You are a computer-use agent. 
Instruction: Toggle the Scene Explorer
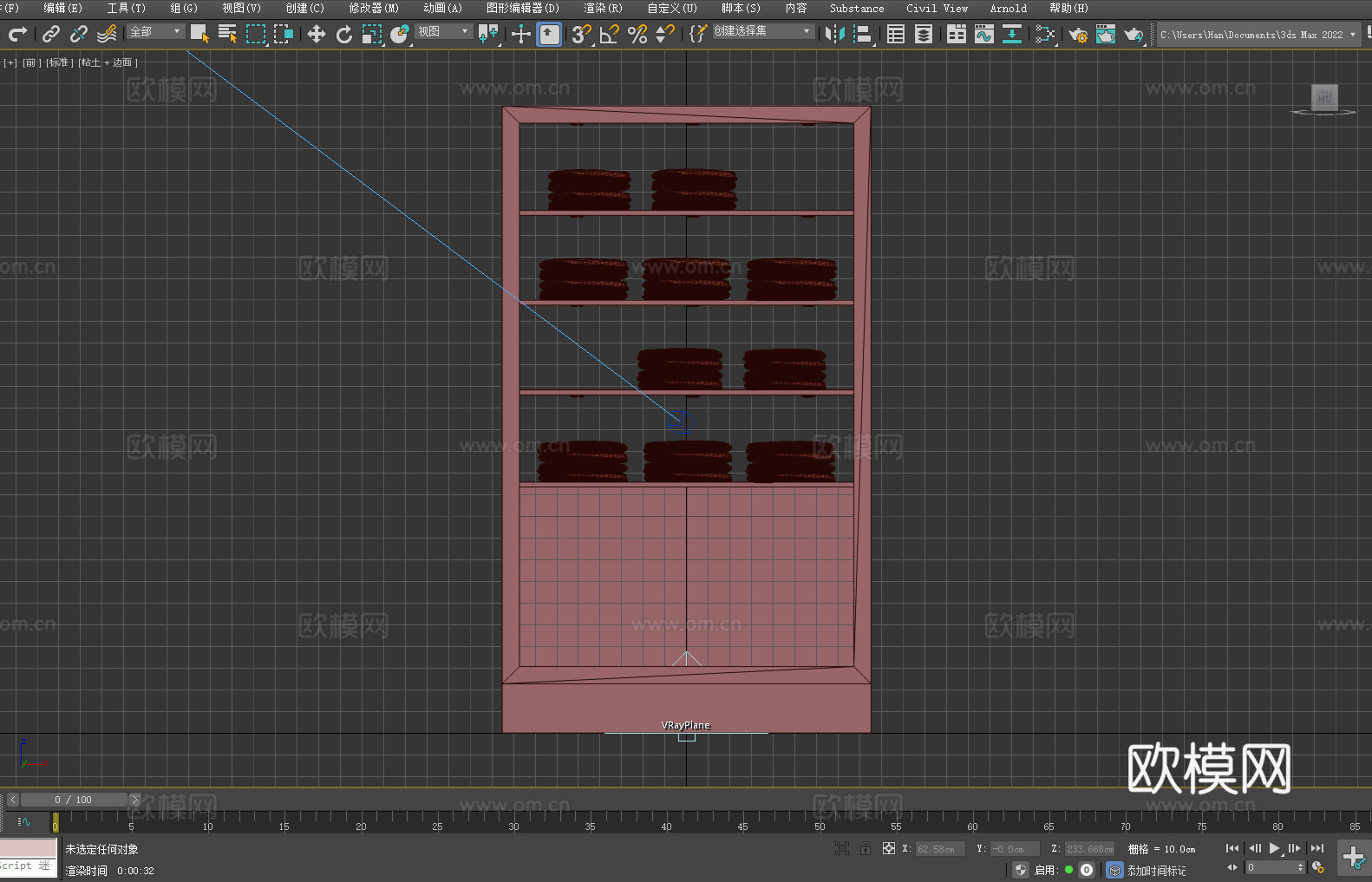tap(896, 34)
